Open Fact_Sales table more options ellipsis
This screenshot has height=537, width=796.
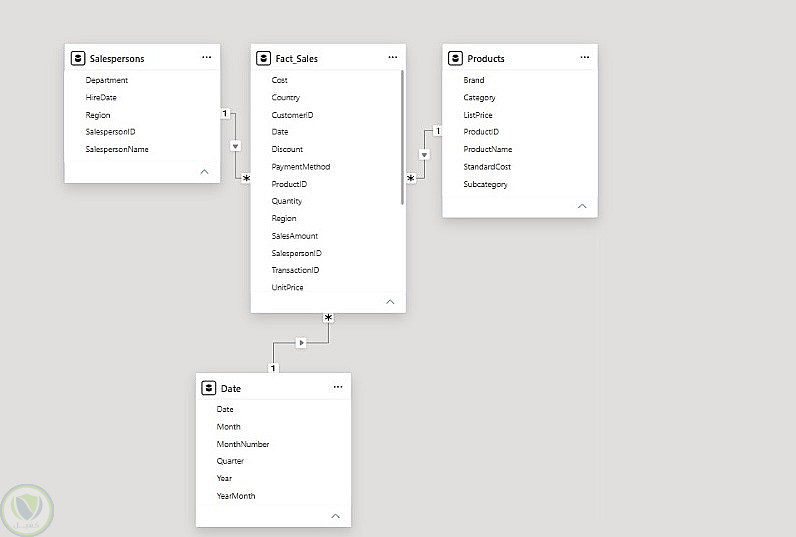pyautogui.click(x=393, y=57)
